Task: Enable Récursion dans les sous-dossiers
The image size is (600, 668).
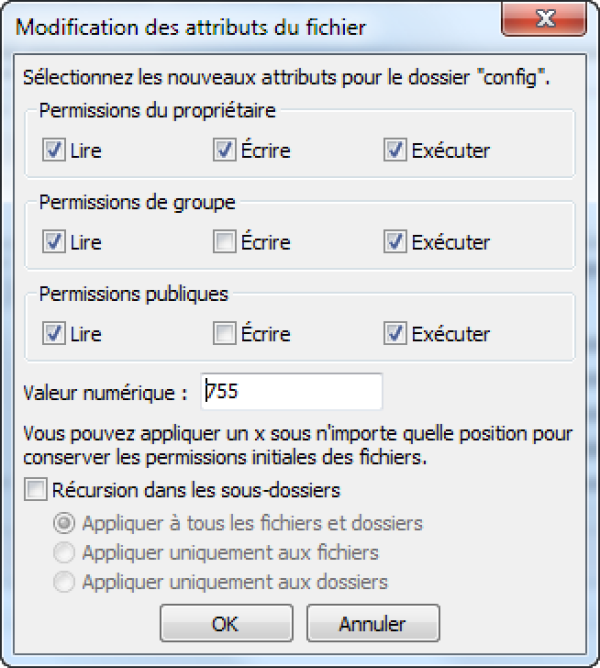Action: click(36, 490)
